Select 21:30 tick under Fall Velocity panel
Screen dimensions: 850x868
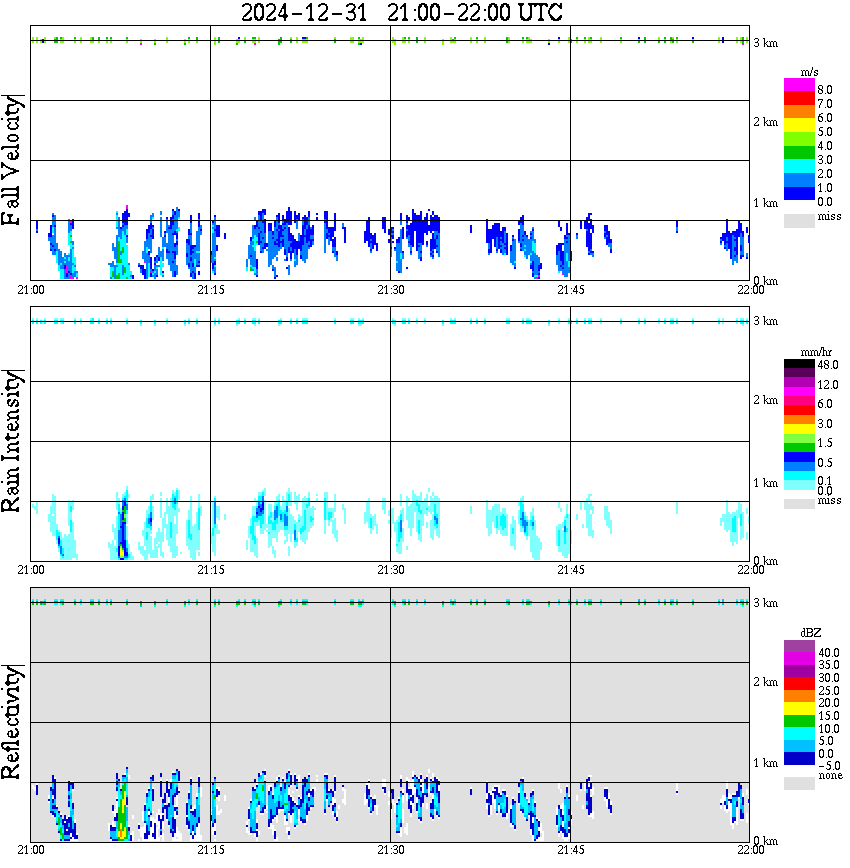coord(391,290)
